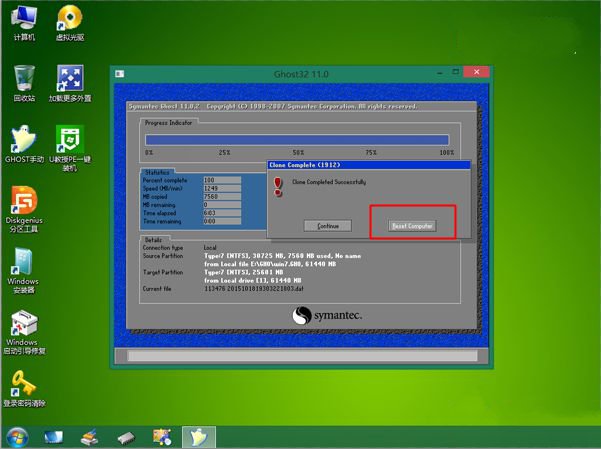Click the Continue button
The width and height of the screenshot is (601, 449).
pyautogui.click(x=328, y=226)
